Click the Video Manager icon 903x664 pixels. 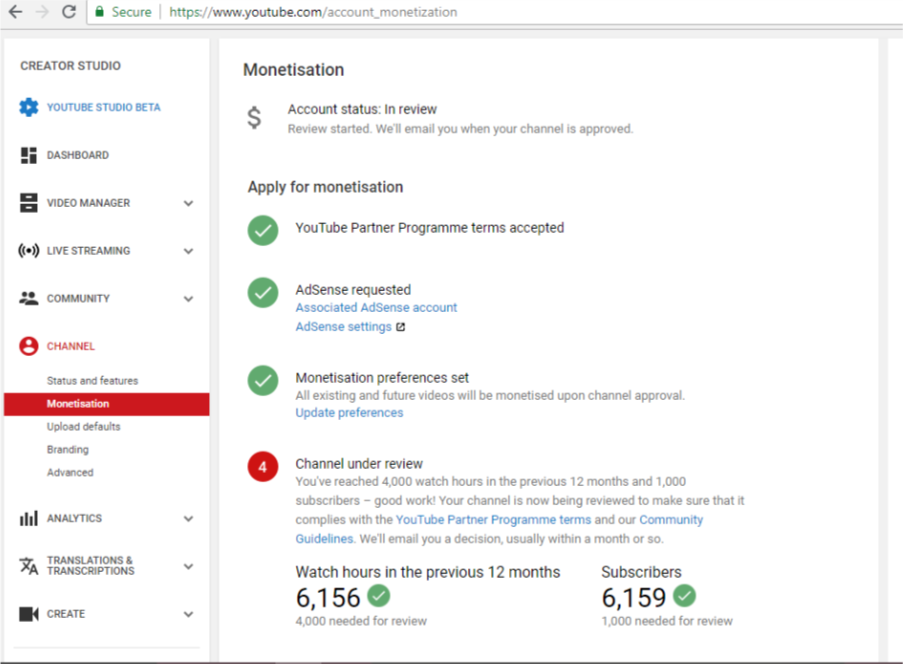(x=29, y=203)
